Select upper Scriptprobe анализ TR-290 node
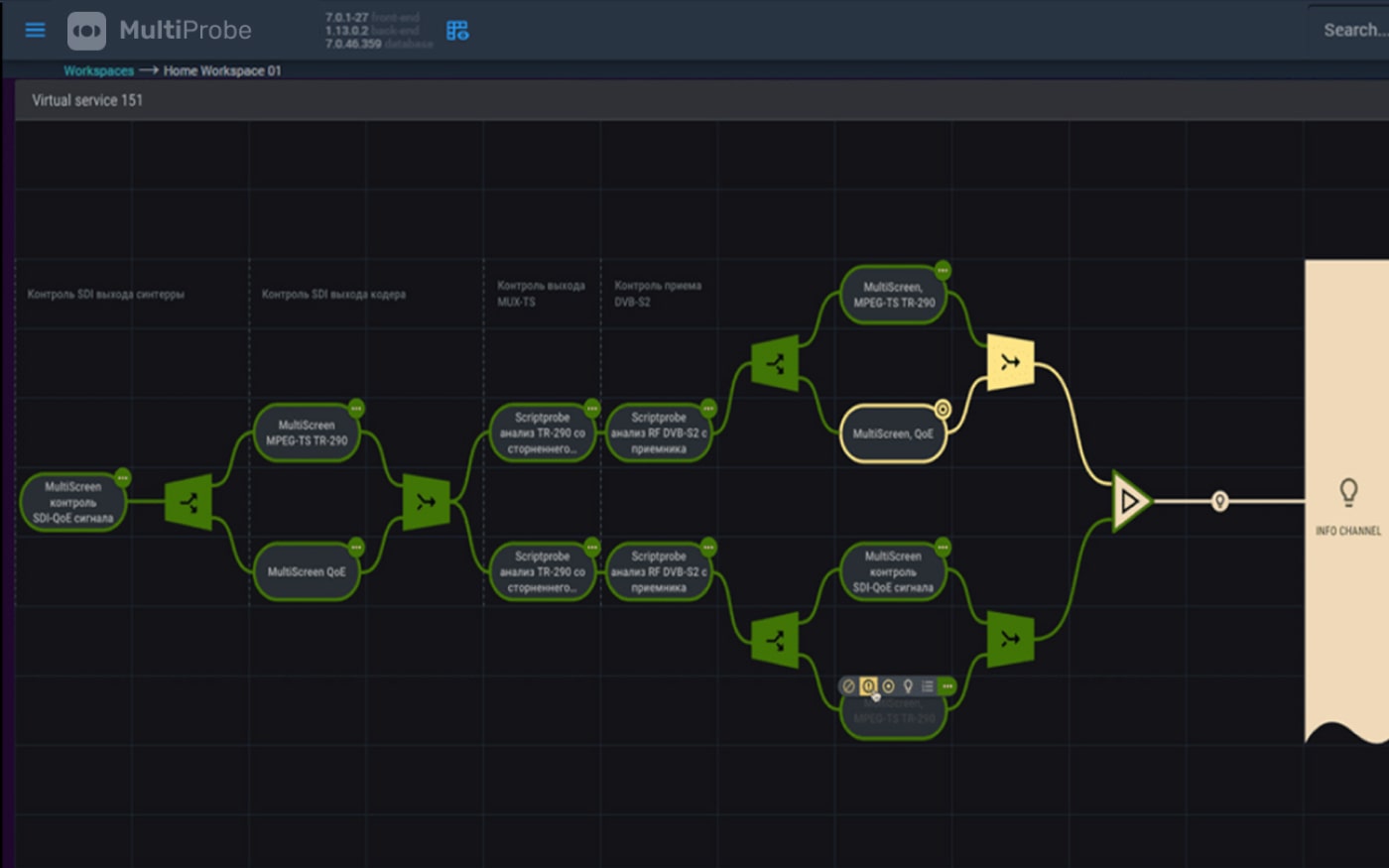Image resolution: width=1389 pixels, height=868 pixels. point(543,433)
